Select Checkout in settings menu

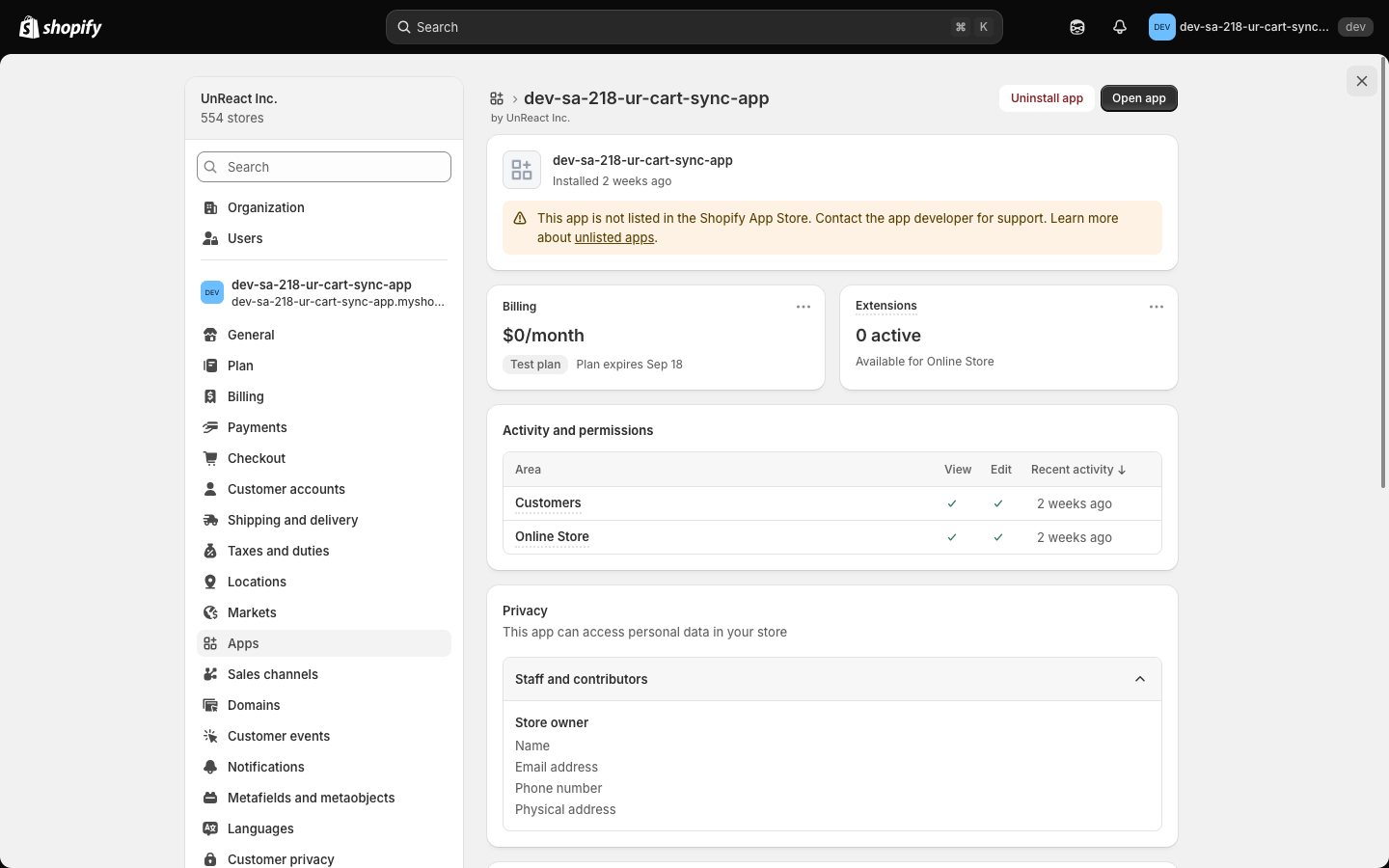click(x=324, y=458)
